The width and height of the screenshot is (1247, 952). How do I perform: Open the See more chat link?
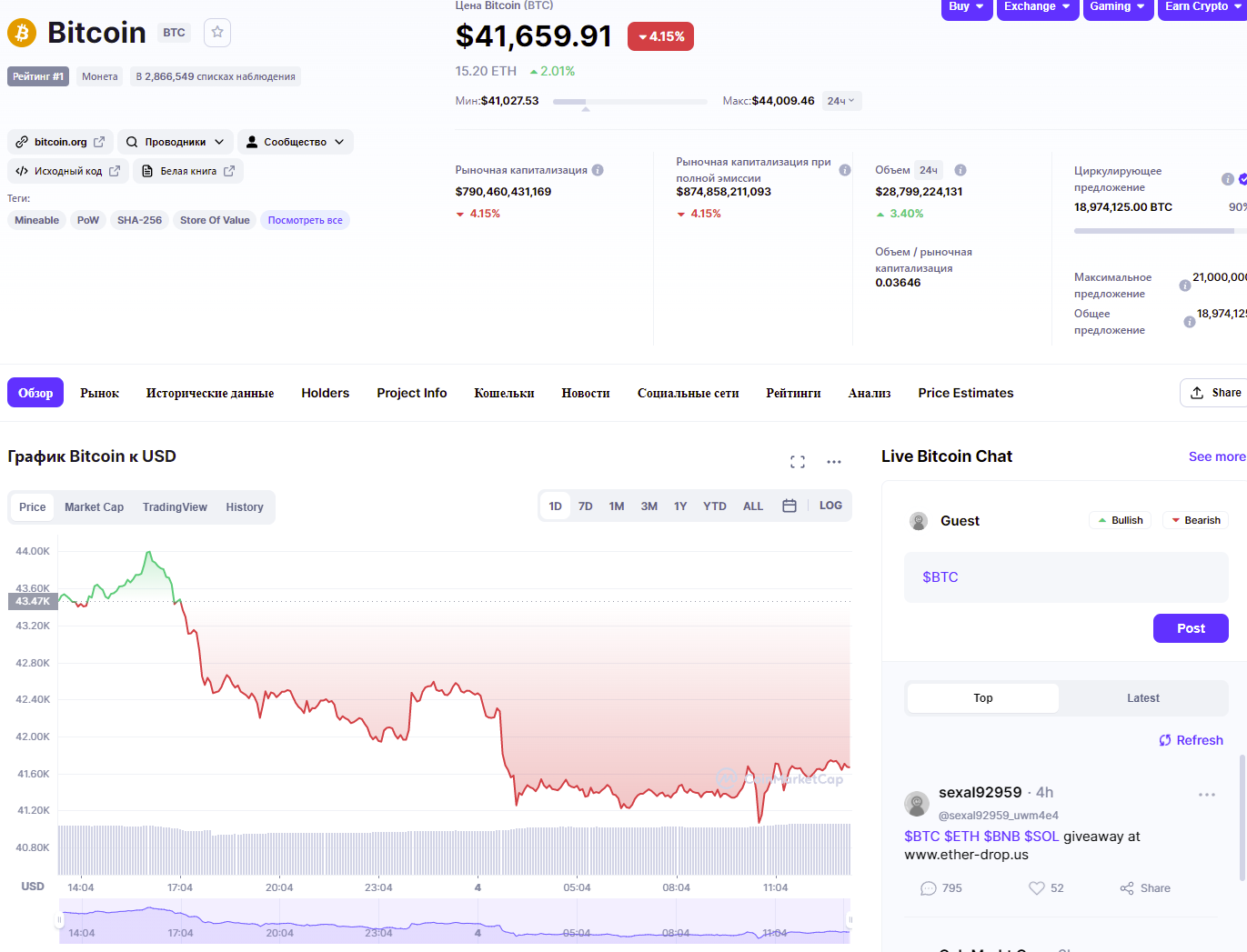pos(1216,456)
